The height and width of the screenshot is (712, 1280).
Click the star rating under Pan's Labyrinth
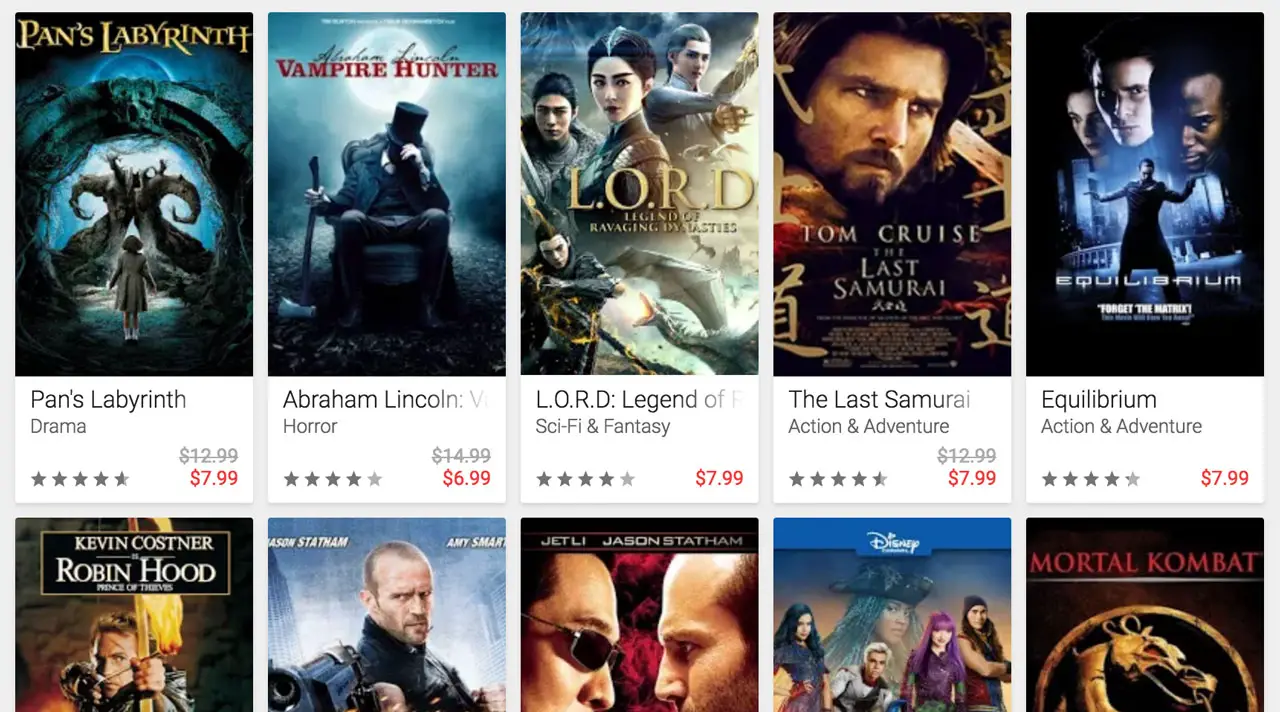tap(80, 479)
